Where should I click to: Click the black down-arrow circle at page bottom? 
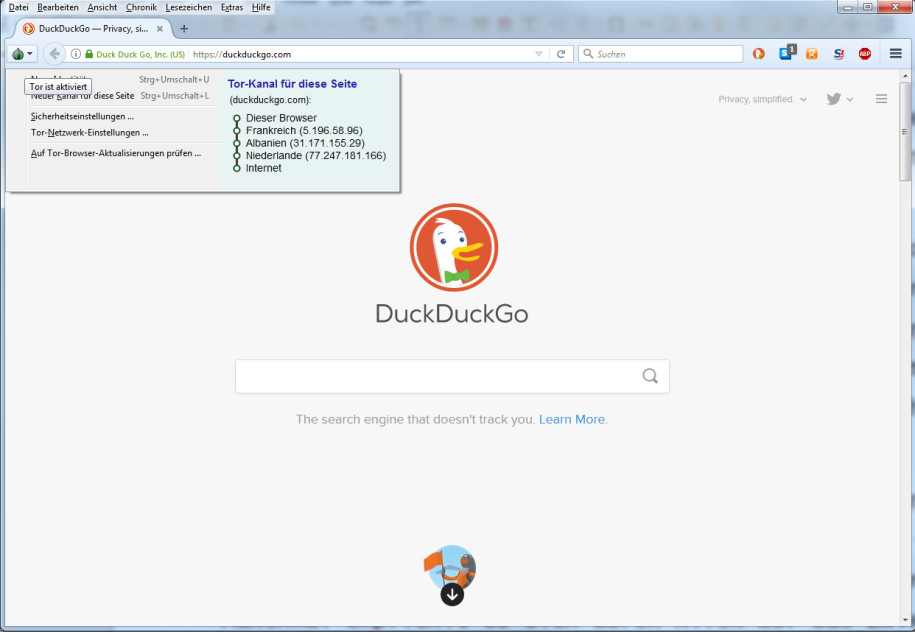(452, 595)
